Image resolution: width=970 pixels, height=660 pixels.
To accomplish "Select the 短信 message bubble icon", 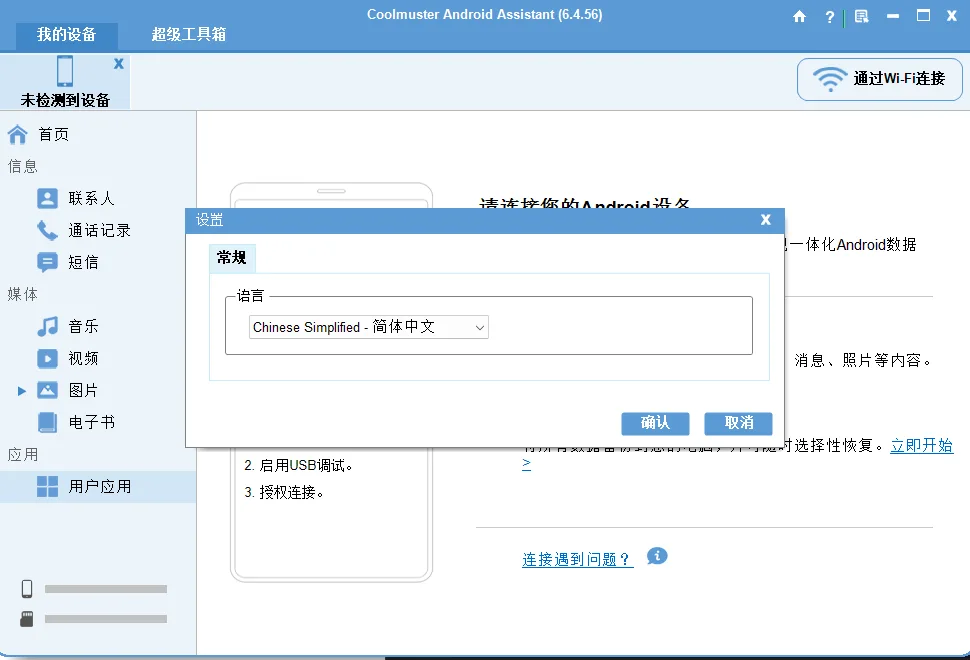I will click(47, 262).
